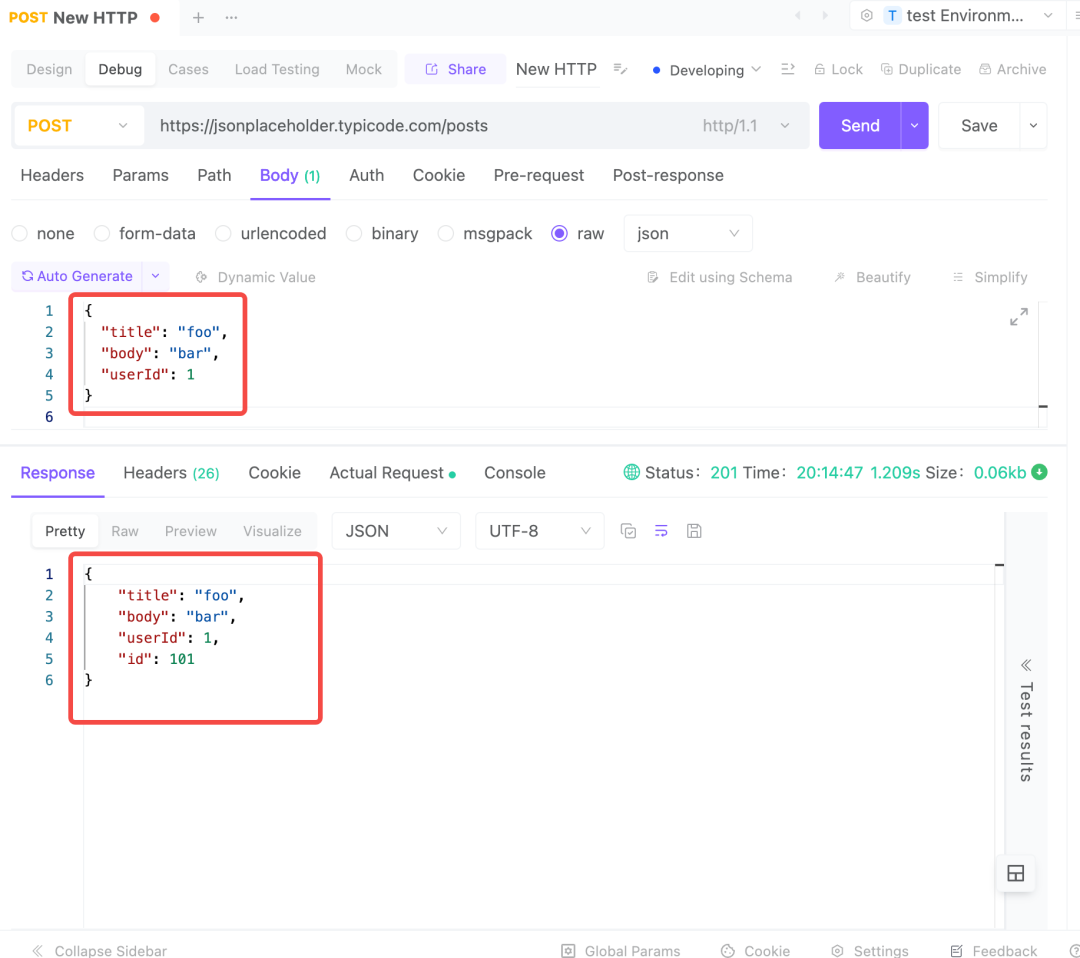
Task: Open the Params tab
Action: pos(141,175)
